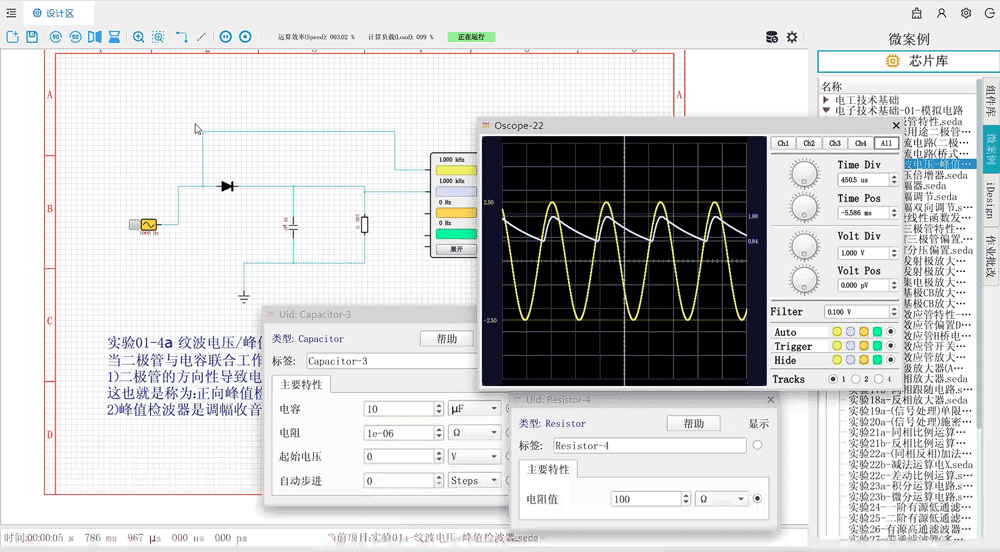This screenshot has width=1000, height=552.
Task: Click 展开 button on the frequency meter
Action: [x=456, y=249]
